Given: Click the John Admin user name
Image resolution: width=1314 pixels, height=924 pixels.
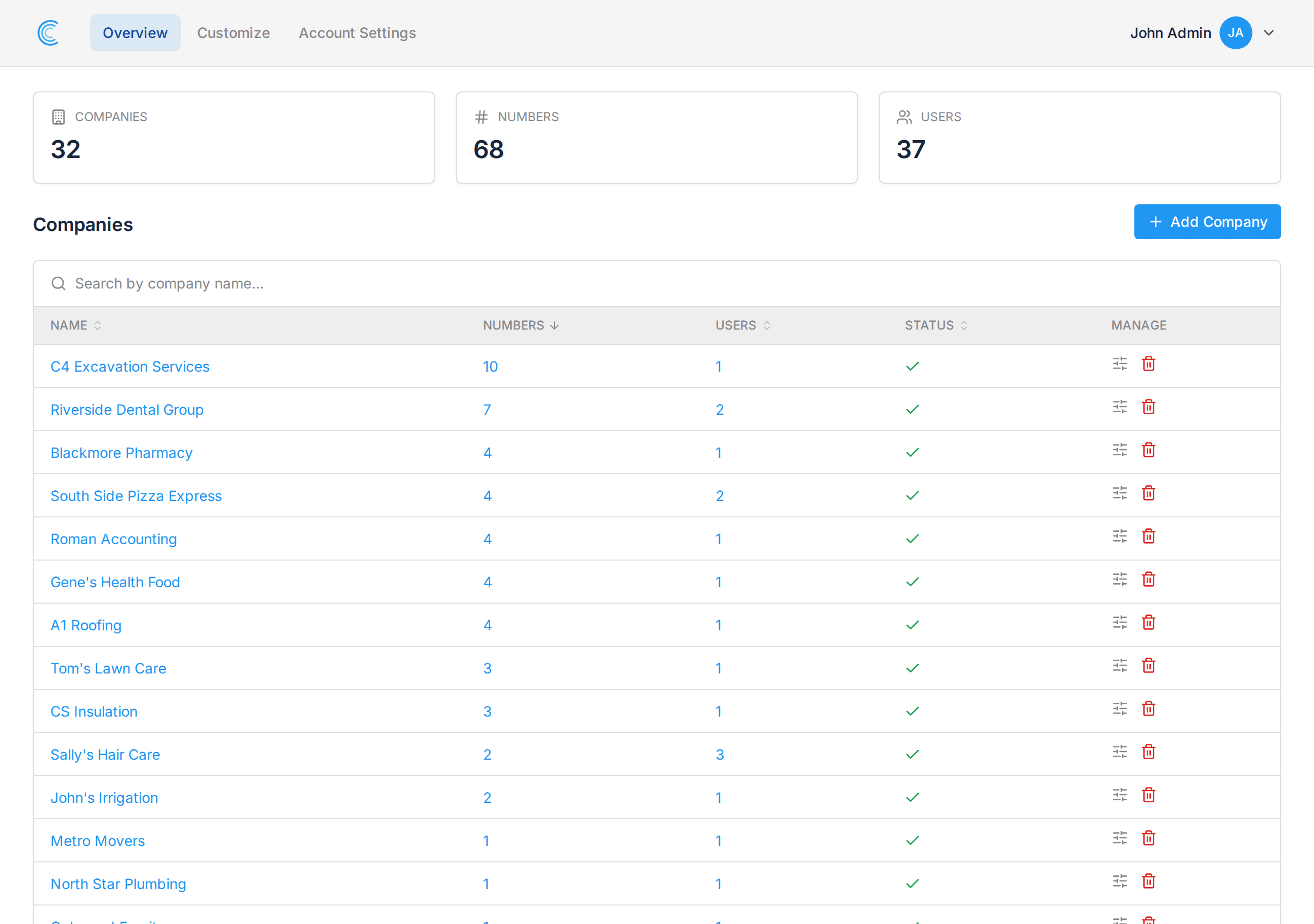Looking at the screenshot, I should coord(1170,33).
